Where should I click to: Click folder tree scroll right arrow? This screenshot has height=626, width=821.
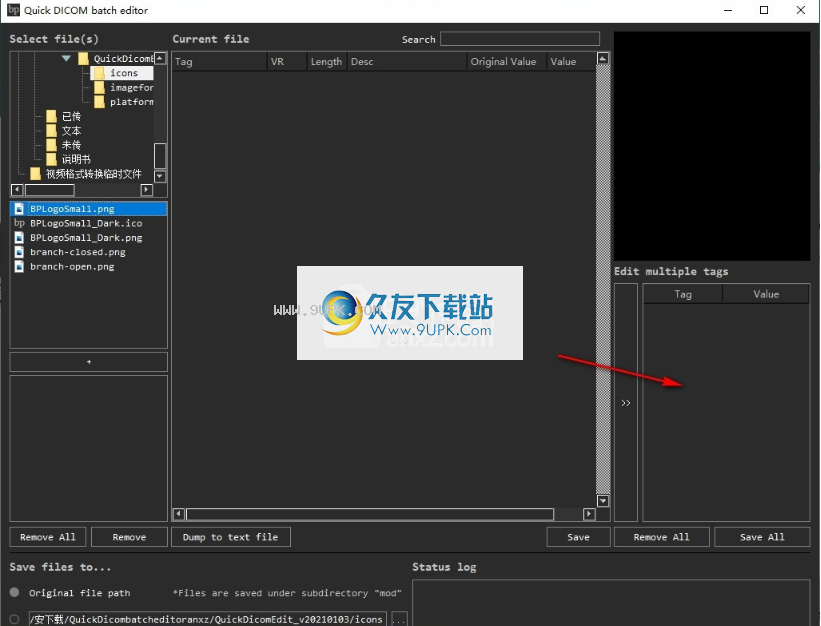tap(147, 189)
